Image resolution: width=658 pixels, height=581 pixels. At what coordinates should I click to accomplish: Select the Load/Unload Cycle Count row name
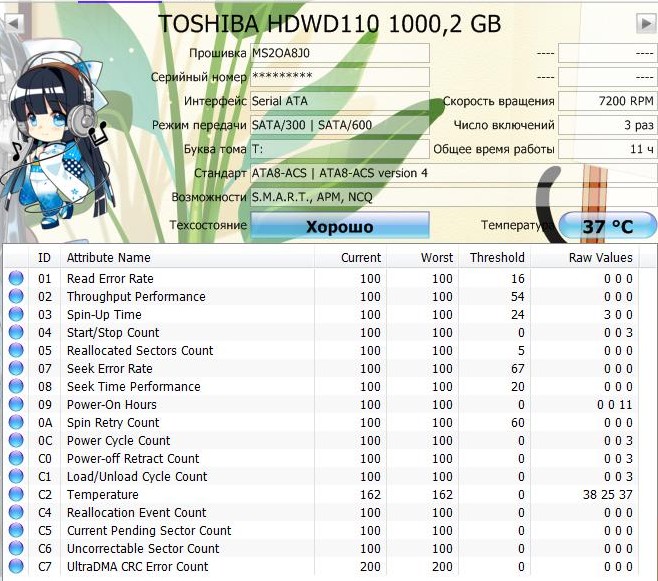(x=137, y=477)
